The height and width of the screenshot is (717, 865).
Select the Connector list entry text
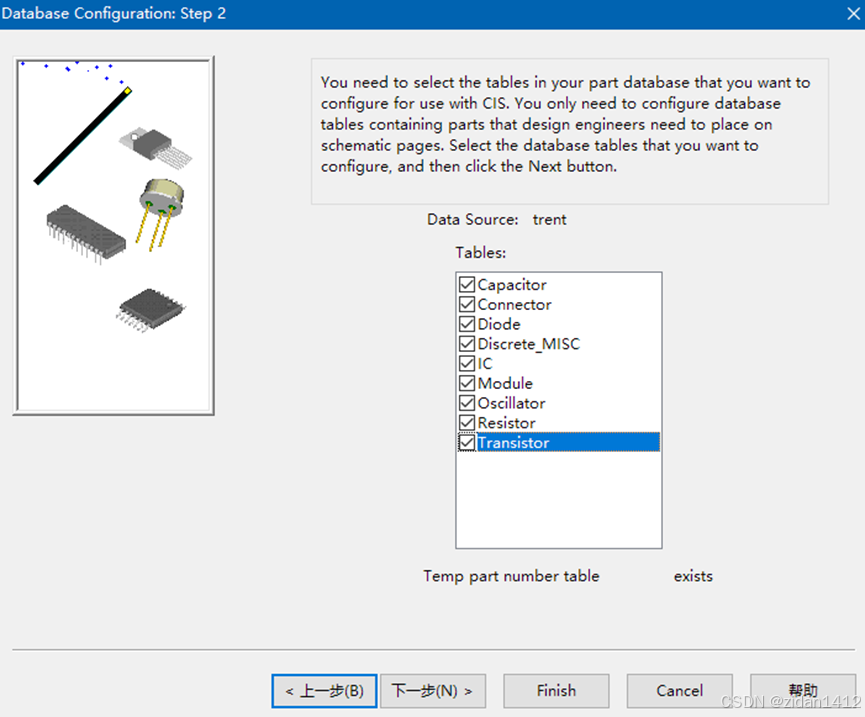coord(514,304)
